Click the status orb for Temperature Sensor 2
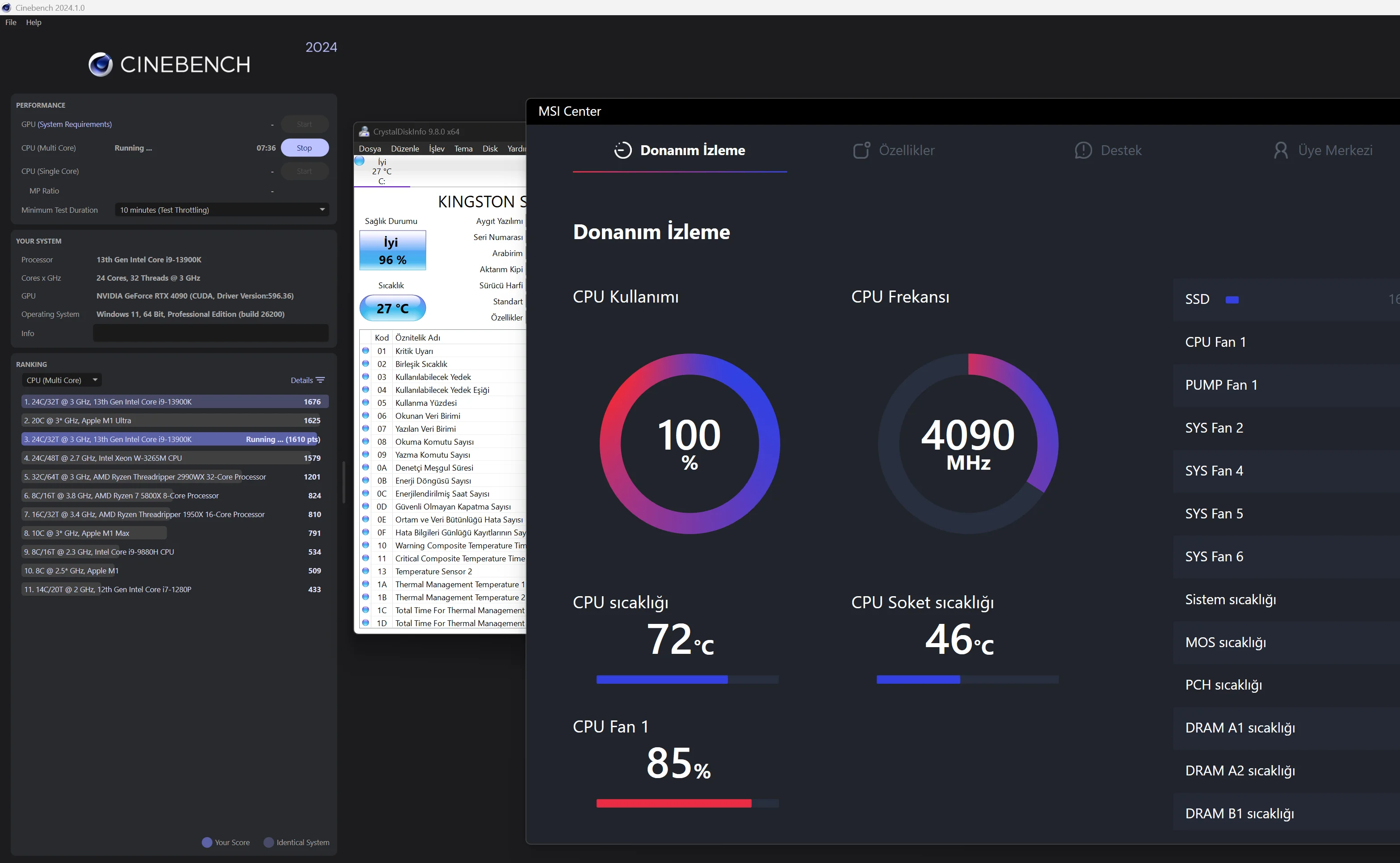The width and height of the screenshot is (1400, 863). click(x=365, y=571)
